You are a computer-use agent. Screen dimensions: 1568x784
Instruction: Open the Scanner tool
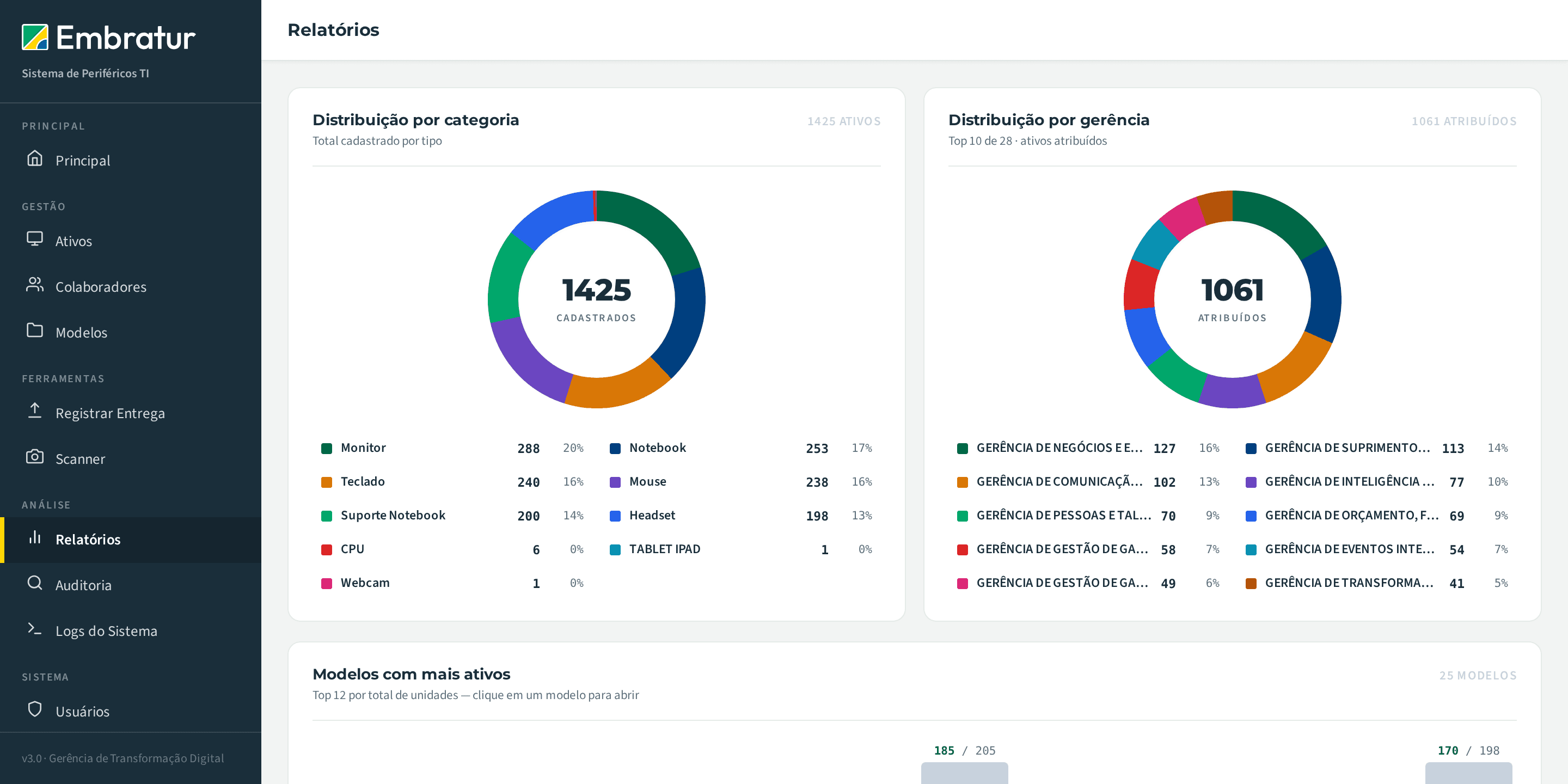[130, 458]
